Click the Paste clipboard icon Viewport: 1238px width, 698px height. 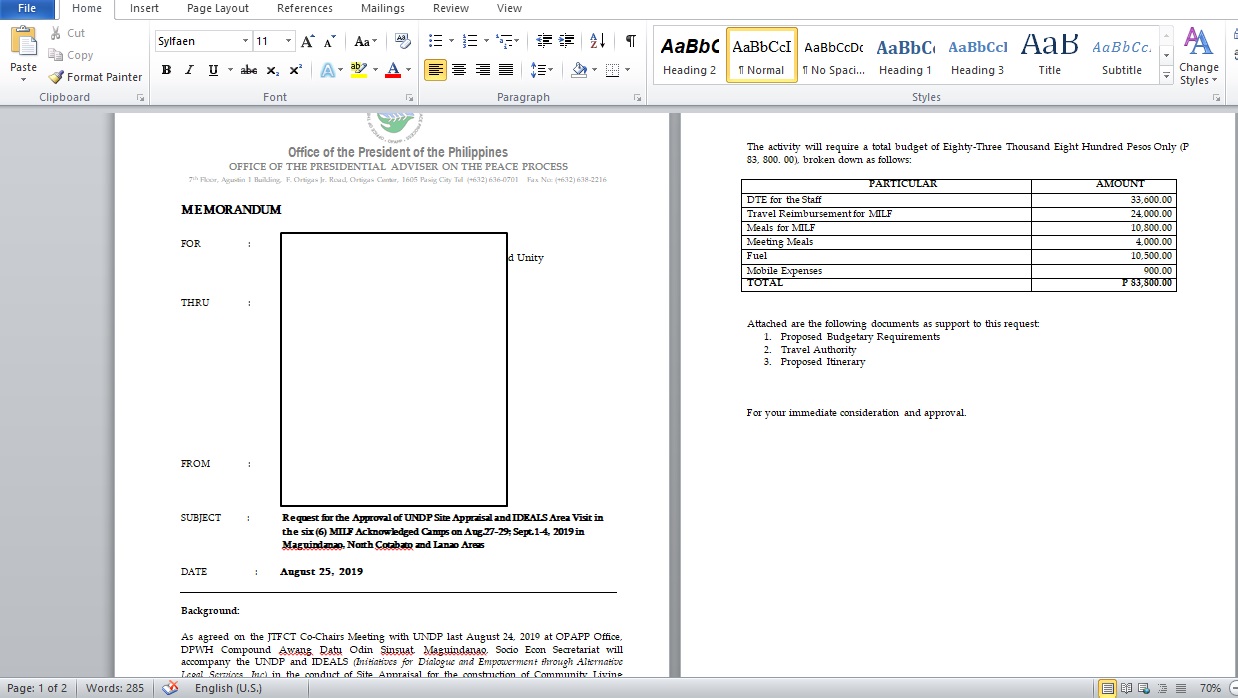(x=23, y=41)
